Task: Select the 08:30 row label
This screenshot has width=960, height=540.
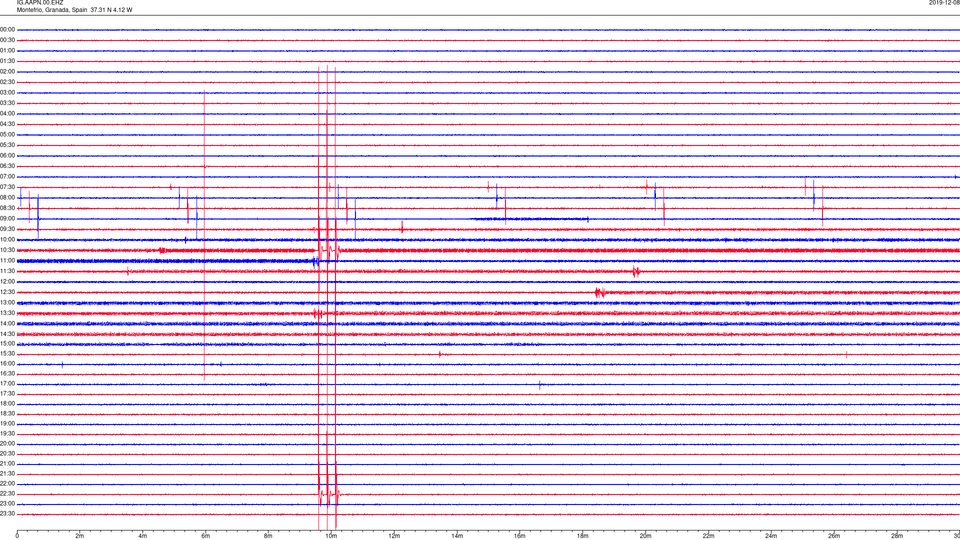Action: point(7,208)
